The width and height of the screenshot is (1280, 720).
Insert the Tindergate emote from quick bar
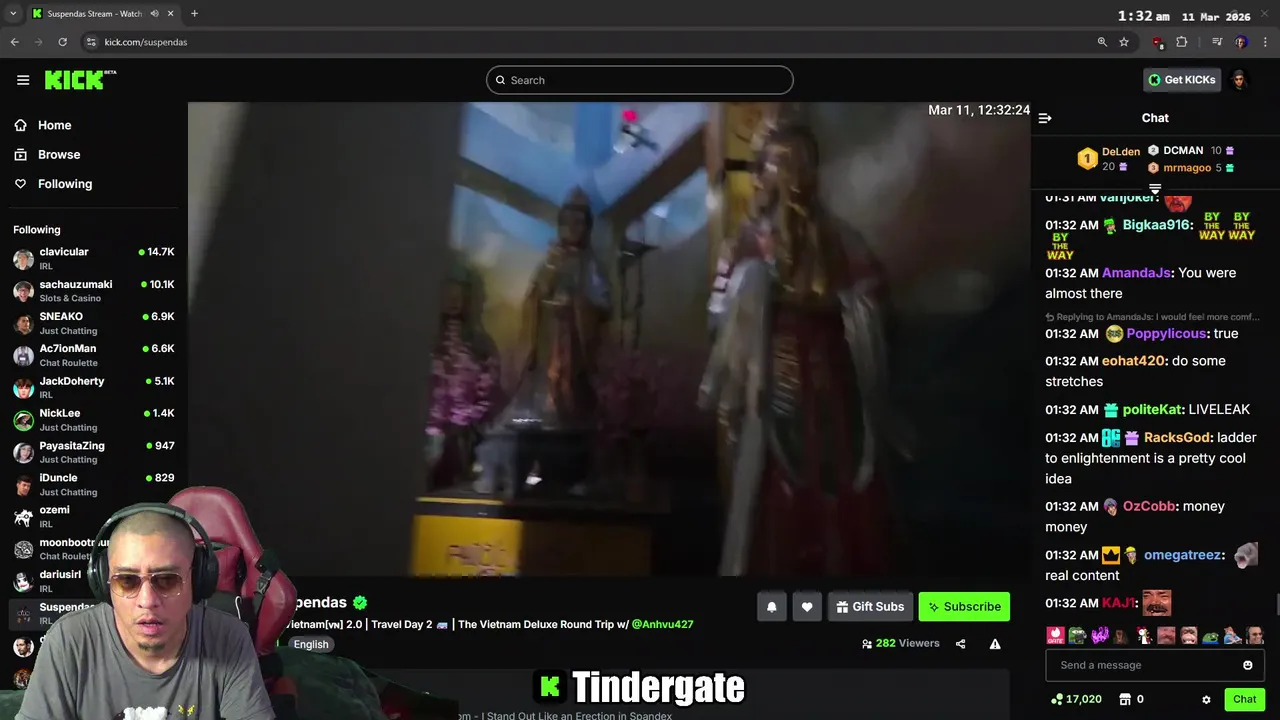click(x=1055, y=635)
